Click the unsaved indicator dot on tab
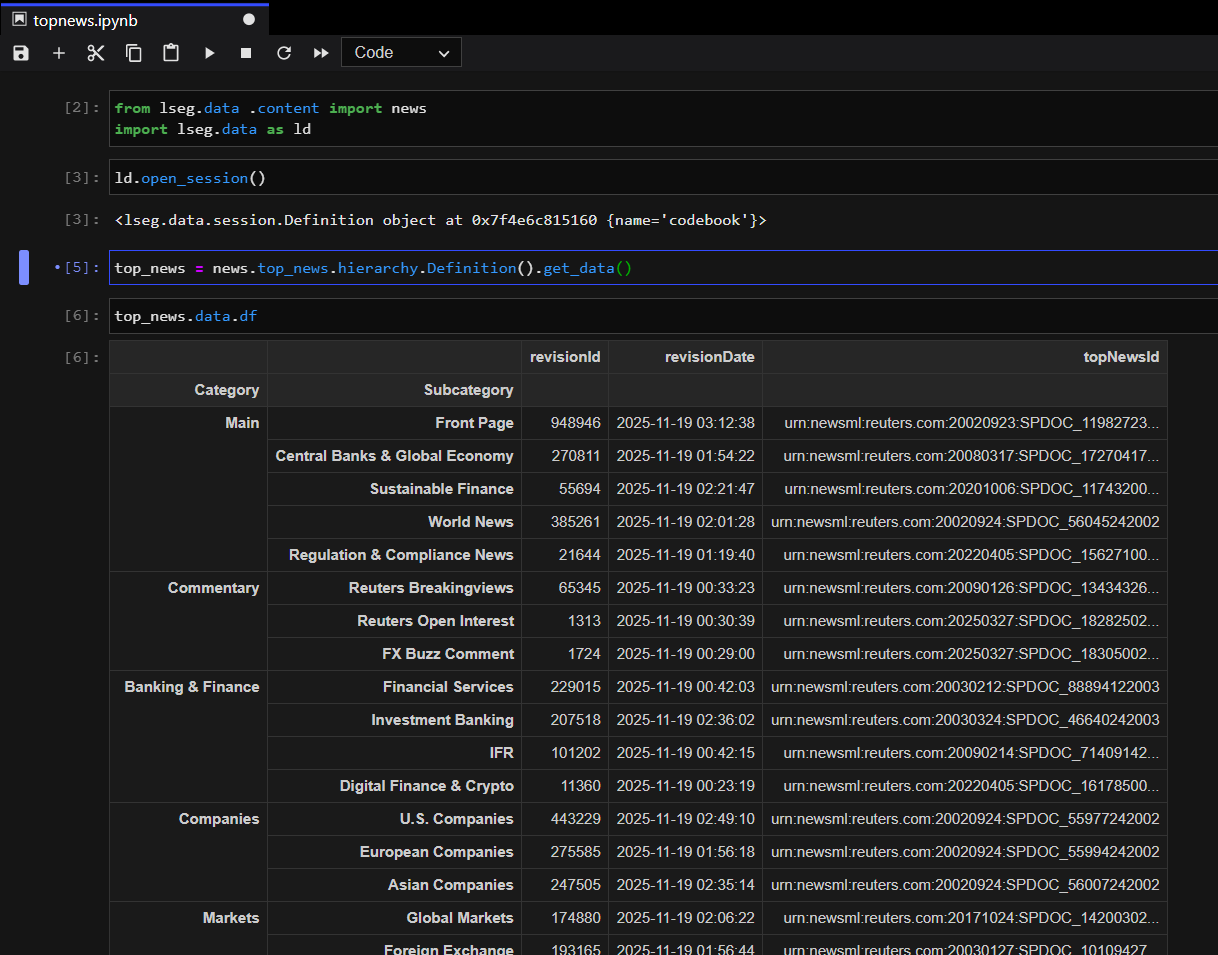 [249, 20]
